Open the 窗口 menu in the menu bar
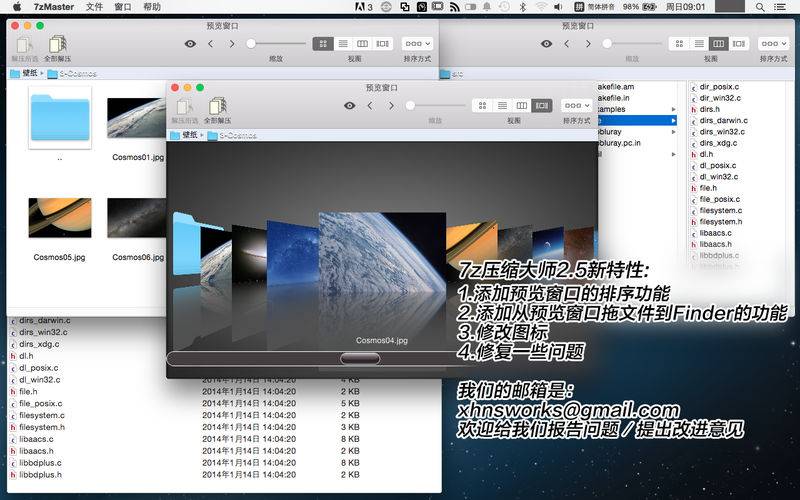The height and width of the screenshot is (500, 800). [122, 7]
